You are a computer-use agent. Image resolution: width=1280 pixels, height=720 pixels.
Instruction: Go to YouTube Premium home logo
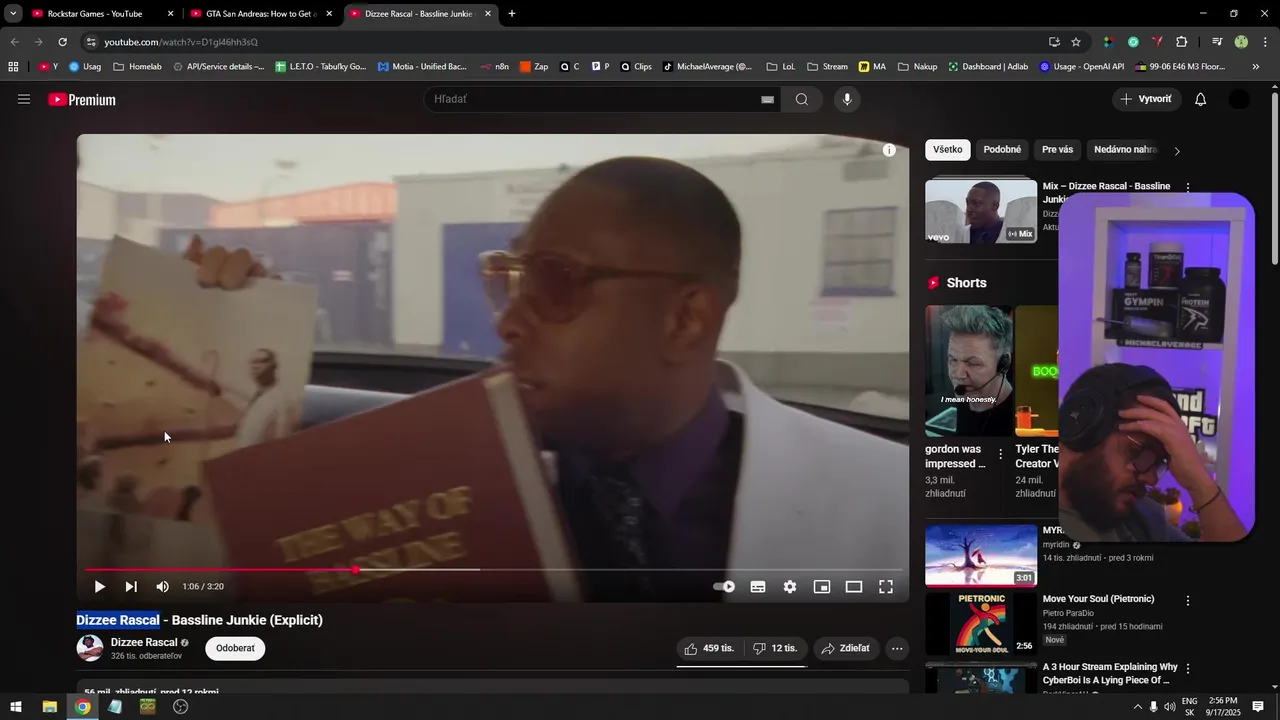click(82, 100)
